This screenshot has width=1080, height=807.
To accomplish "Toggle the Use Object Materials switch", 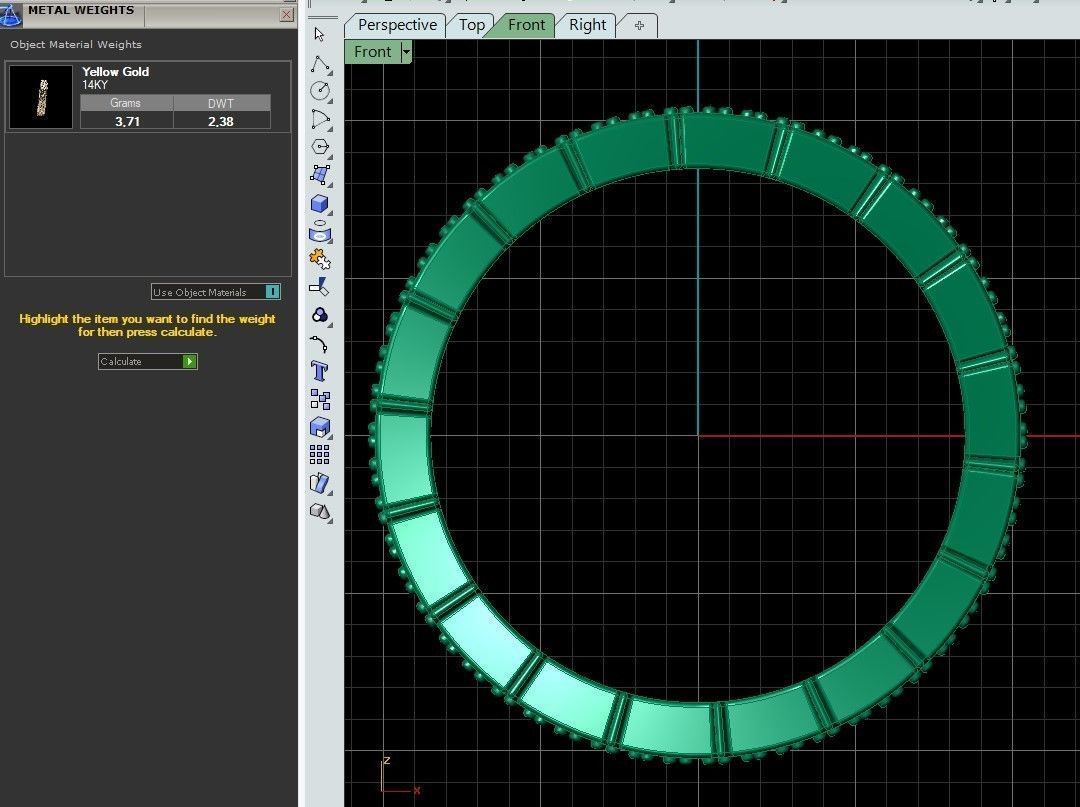I will click(273, 292).
